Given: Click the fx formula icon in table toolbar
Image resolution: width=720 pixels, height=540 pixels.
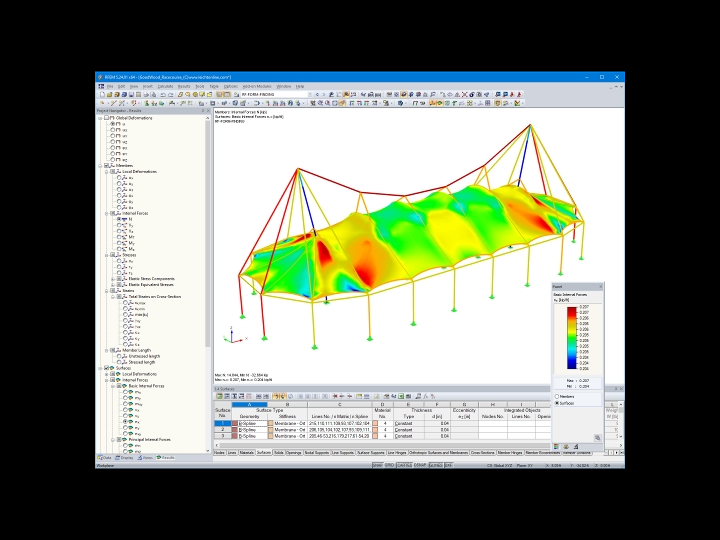Looking at the screenshot, I should (x=426, y=396).
